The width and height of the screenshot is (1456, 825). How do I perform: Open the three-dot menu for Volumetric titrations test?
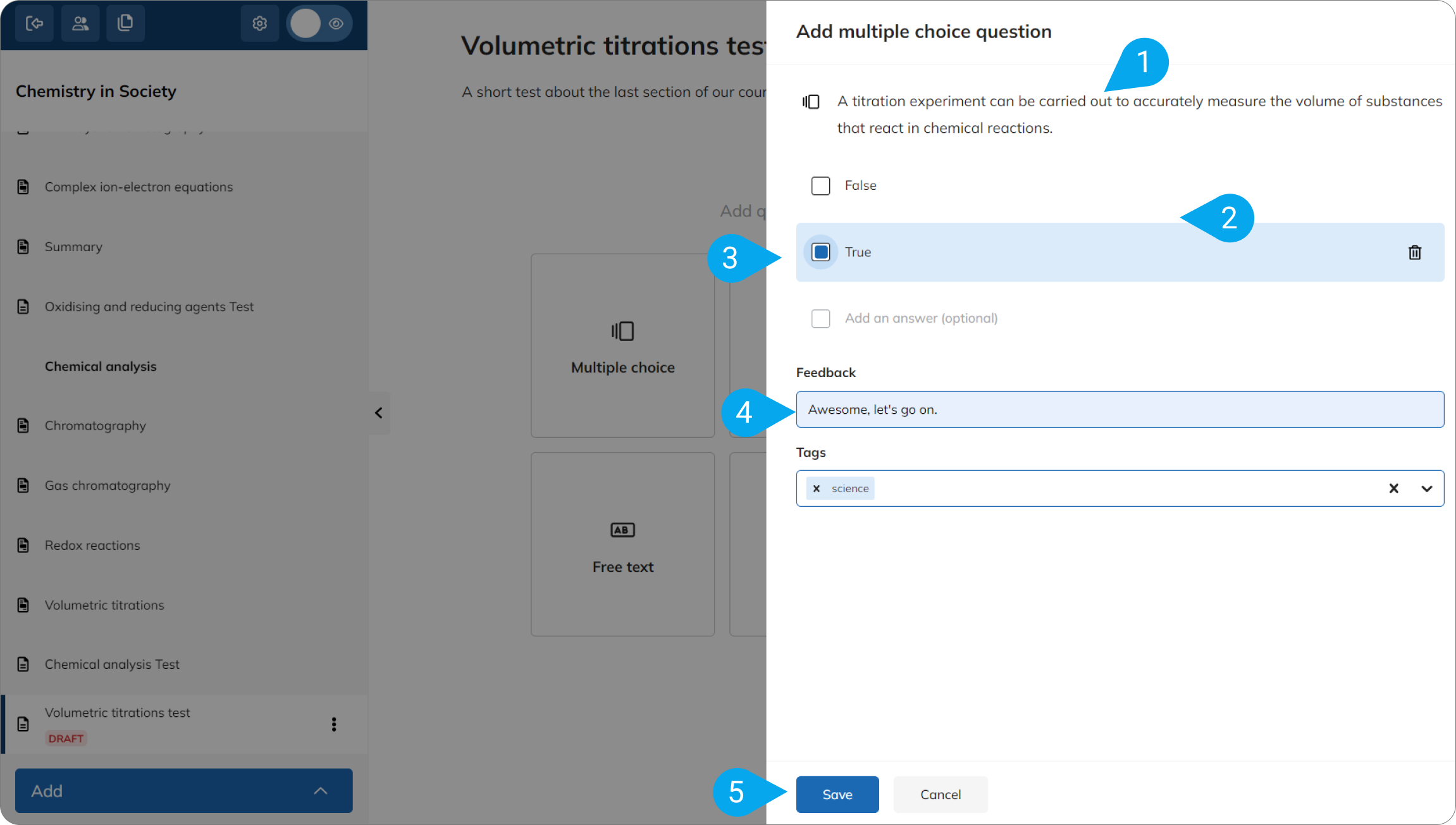click(x=334, y=724)
